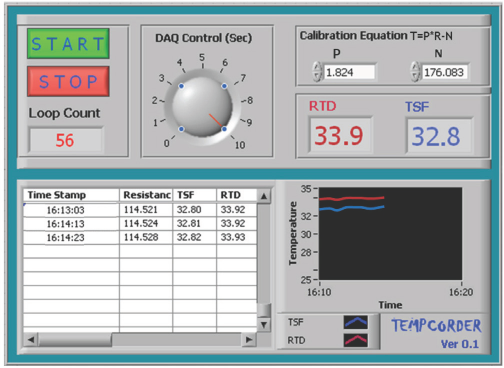Screen dimensions: 504x368
Task: Click the Loop Count indicator showing 56
Action: coord(66,140)
